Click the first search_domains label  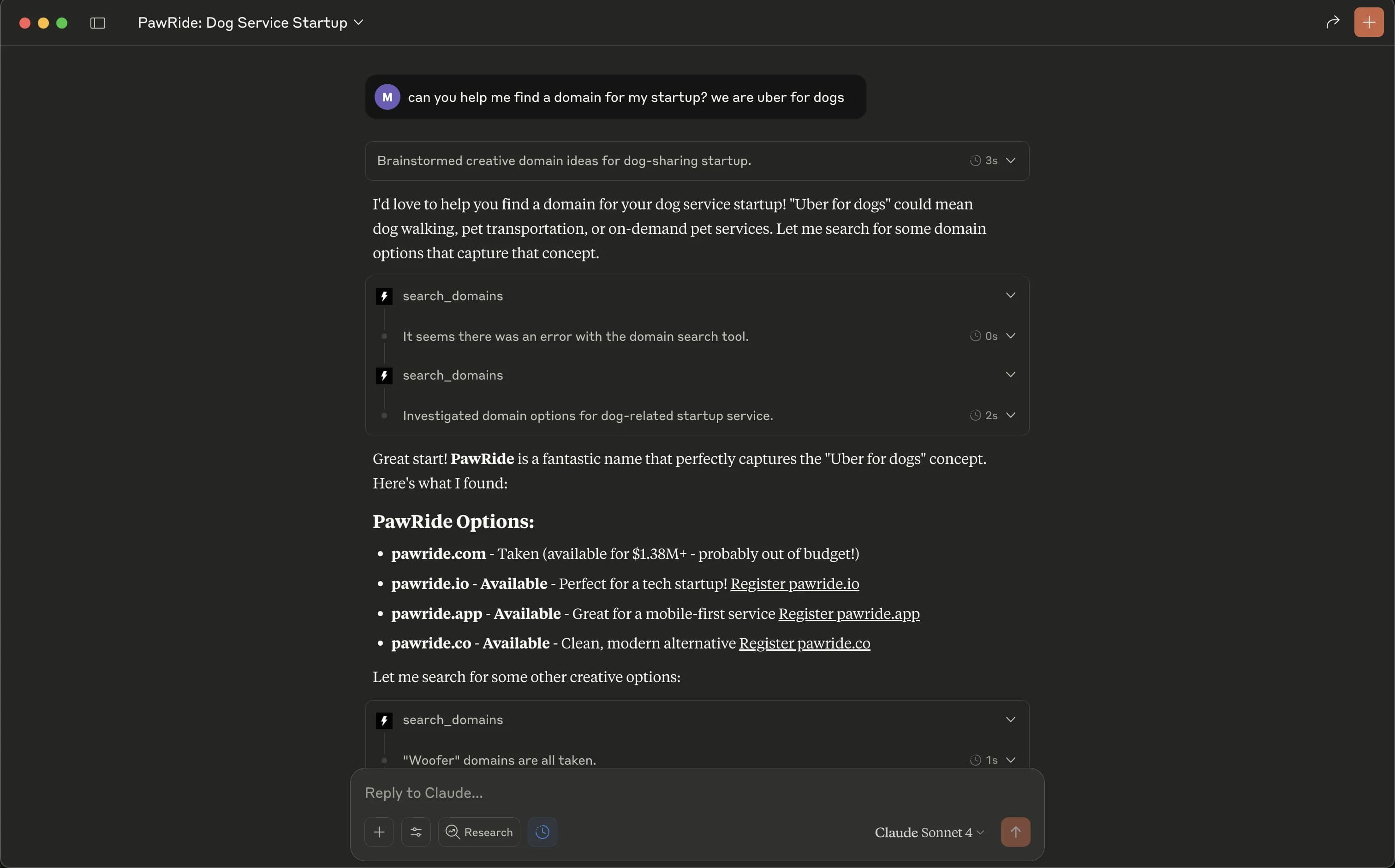(x=453, y=296)
